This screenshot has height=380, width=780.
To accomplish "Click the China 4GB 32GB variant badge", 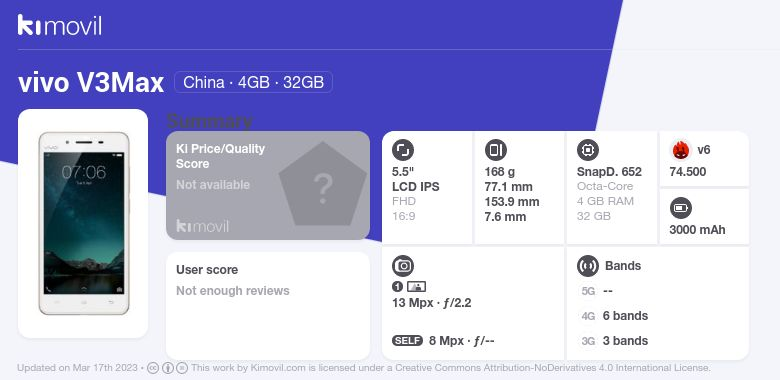I will (x=253, y=82).
